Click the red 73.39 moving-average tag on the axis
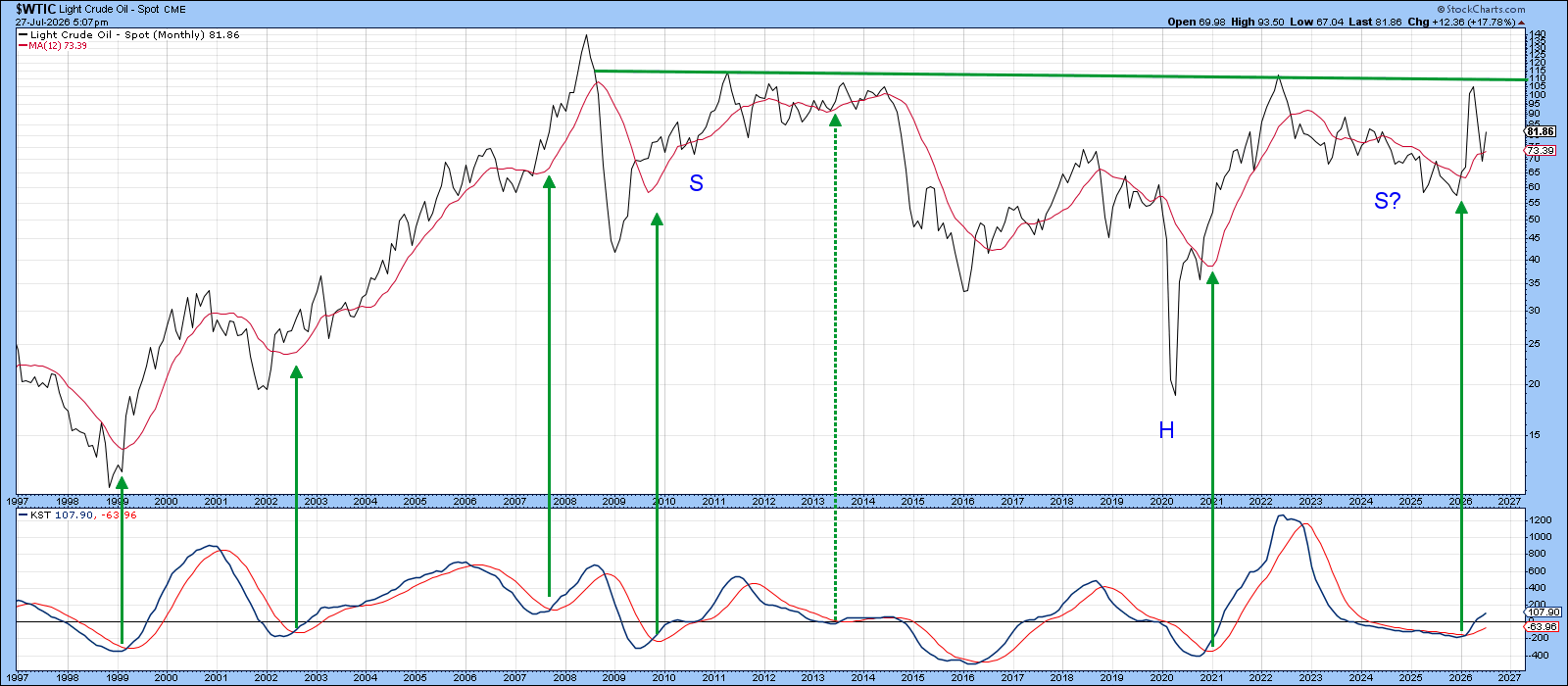Viewport: 1568px width, 686px height. tap(1541, 151)
